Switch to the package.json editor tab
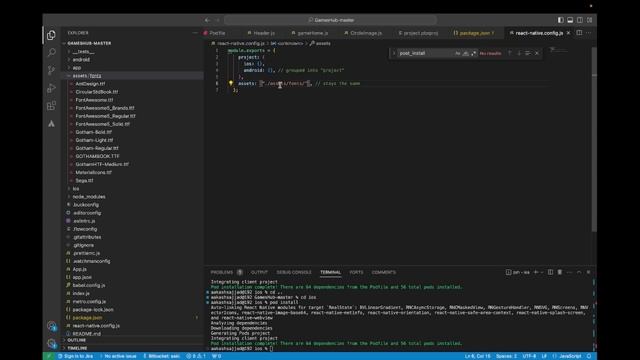Viewport: 640px width, 360px height. pos(474,33)
